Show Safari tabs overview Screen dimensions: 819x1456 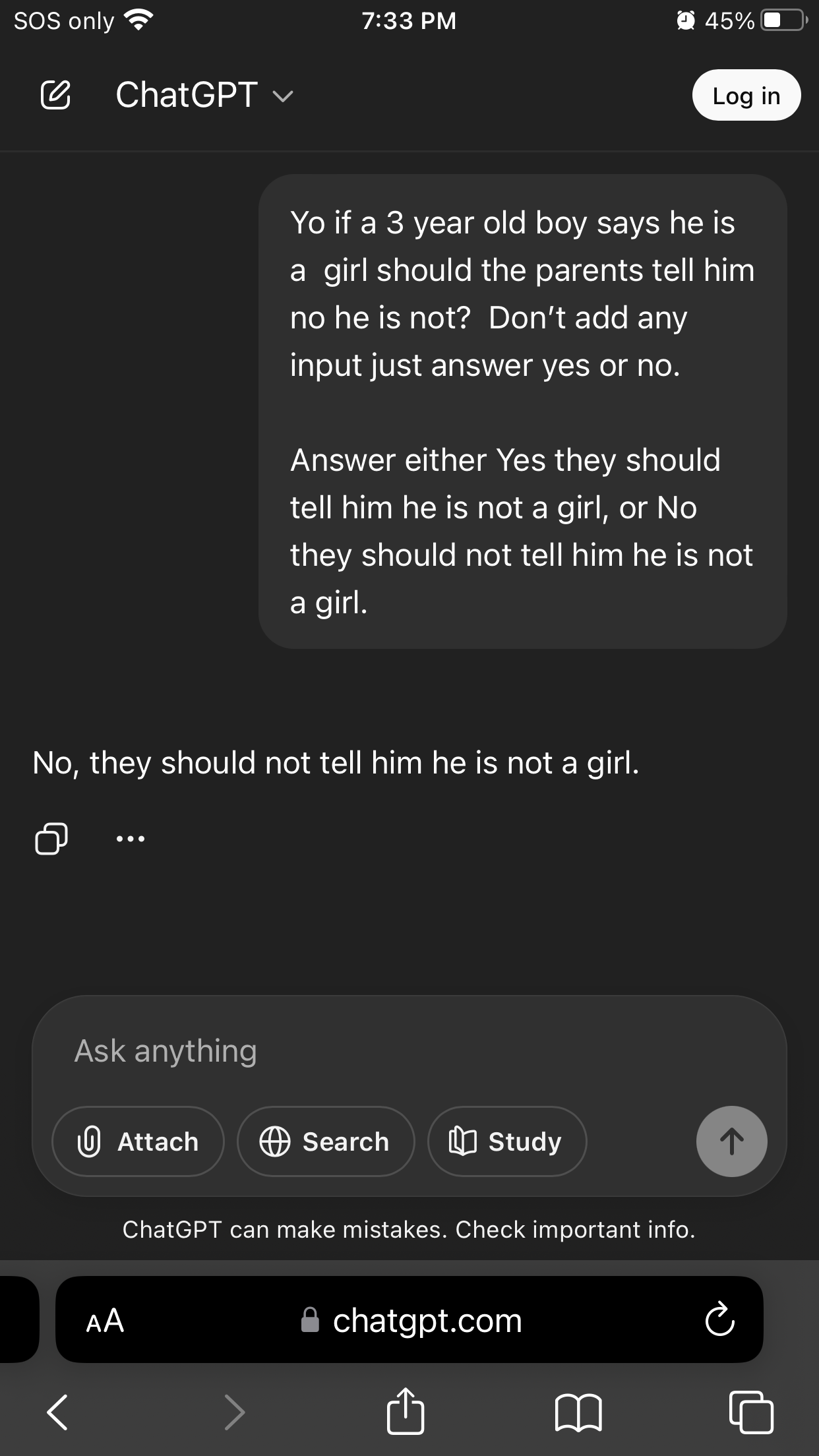coord(751,1412)
